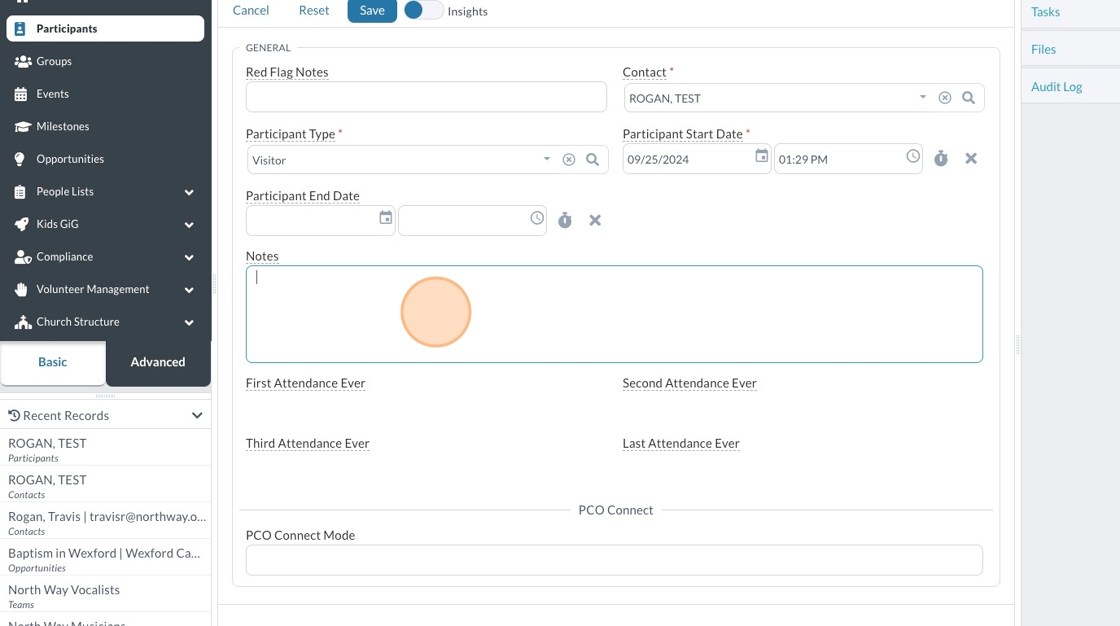The image size is (1120, 626).
Task: Click the Compliance person icon
Action: tap(23, 257)
